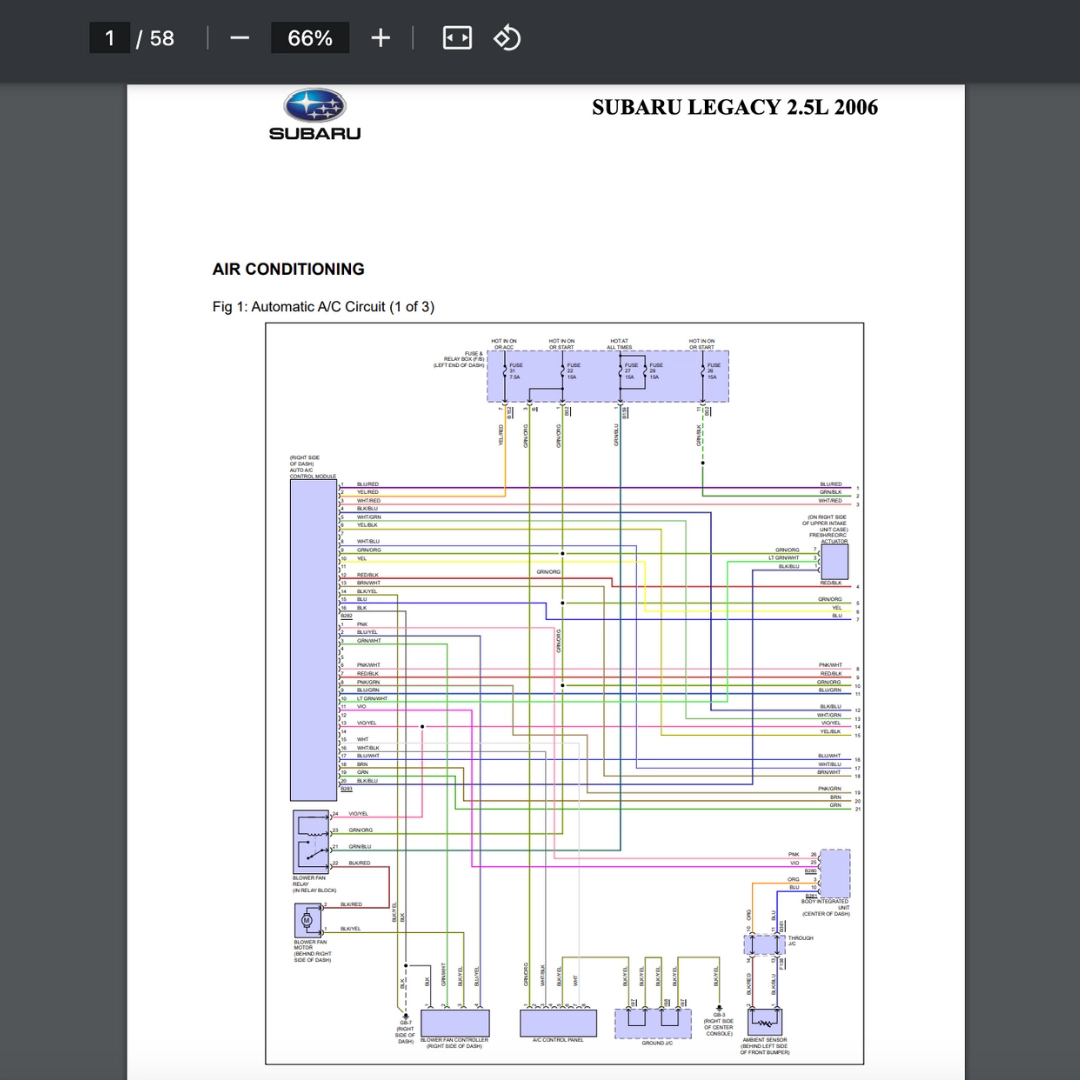The width and height of the screenshot is (1080, 1080).
Task: Click the Blower Fan Relay symbol
Action: [x=311, y=842]
